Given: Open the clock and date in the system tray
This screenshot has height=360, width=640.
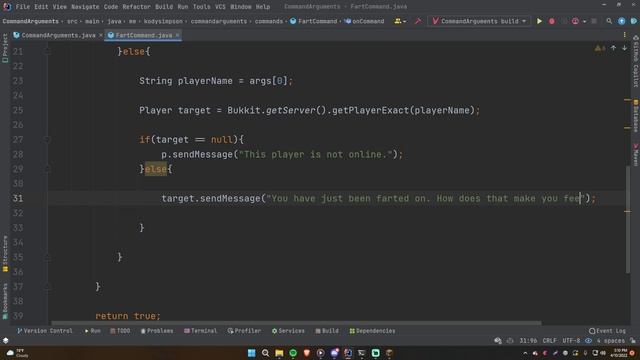Looking at the screenshot, I should coord(620,353).
